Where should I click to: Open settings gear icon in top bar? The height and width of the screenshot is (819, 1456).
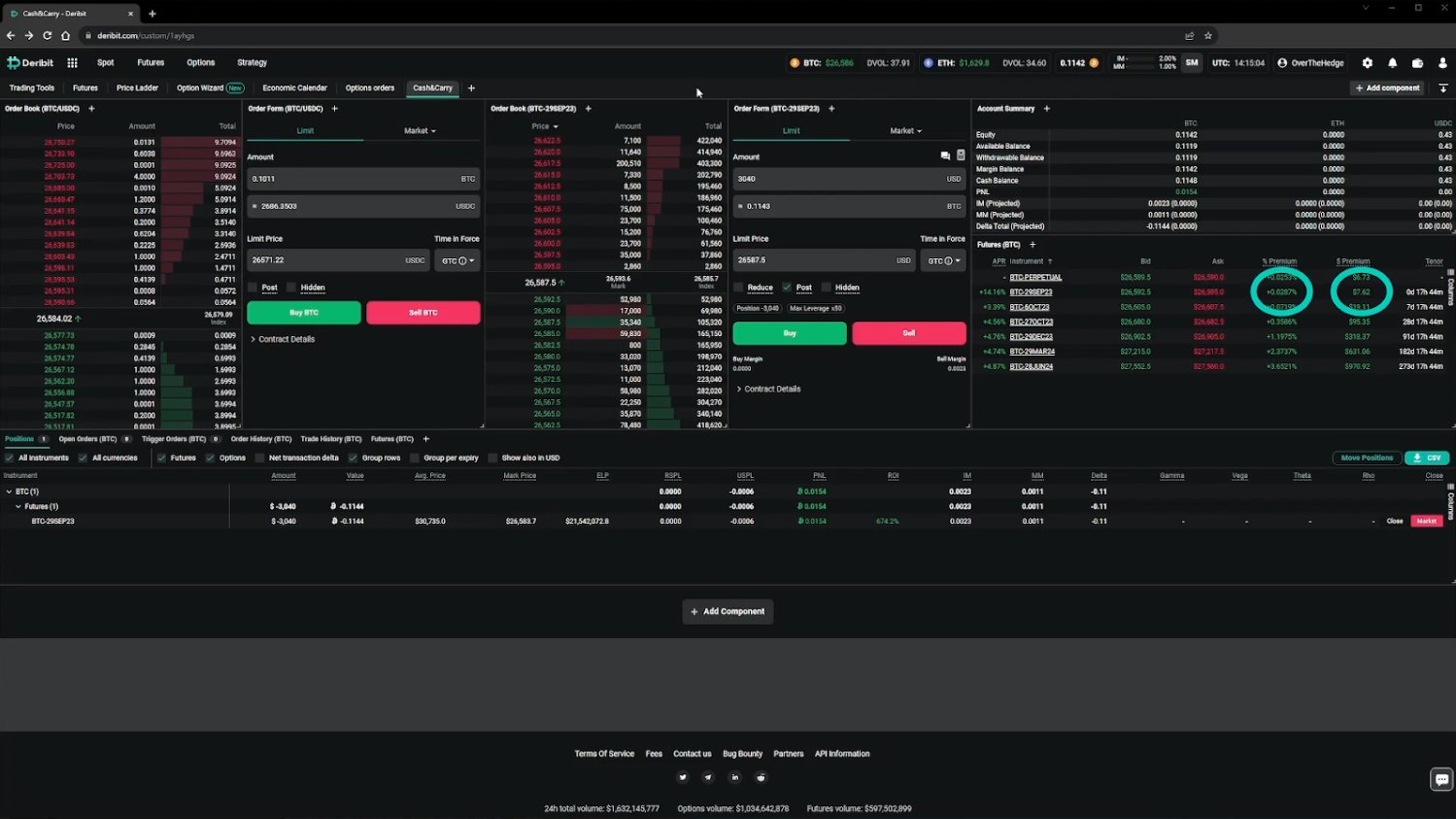(1367, 63)
